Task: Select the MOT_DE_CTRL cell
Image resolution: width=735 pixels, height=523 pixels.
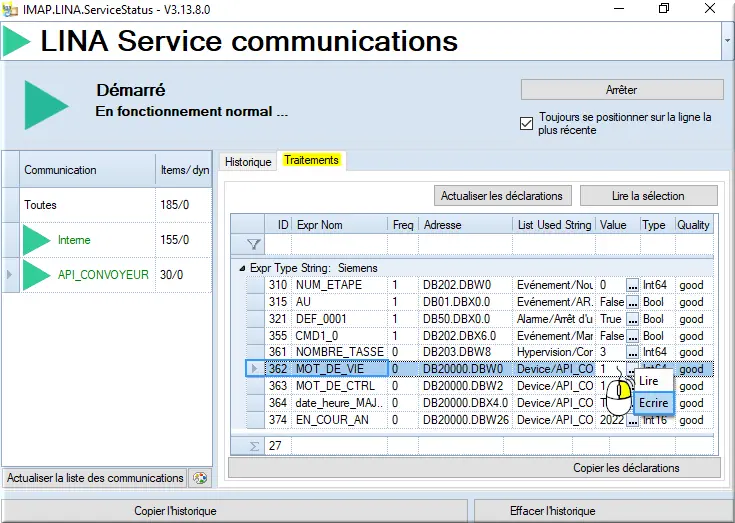Action: point(340,386)
